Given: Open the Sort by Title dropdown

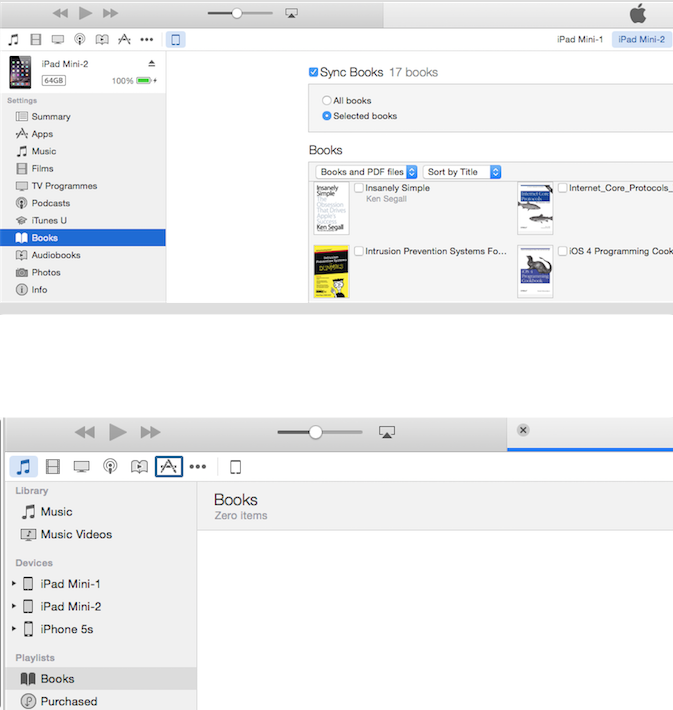Looking at the screenshot, I should [462, 172].
